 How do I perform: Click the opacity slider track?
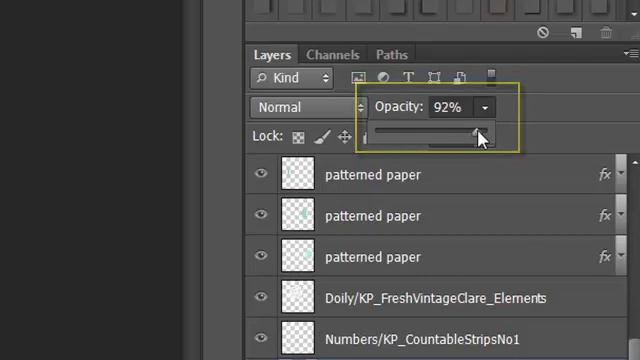(431, 131)
